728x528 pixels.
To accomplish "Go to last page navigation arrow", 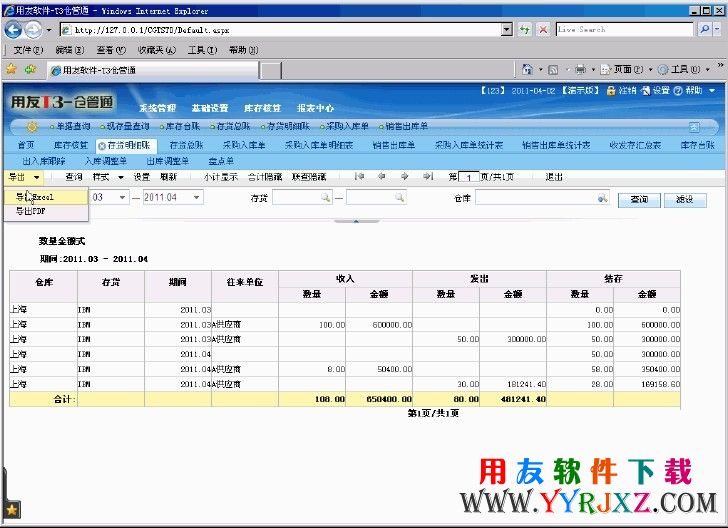I will pyautogui.click(x=428, y=176).
